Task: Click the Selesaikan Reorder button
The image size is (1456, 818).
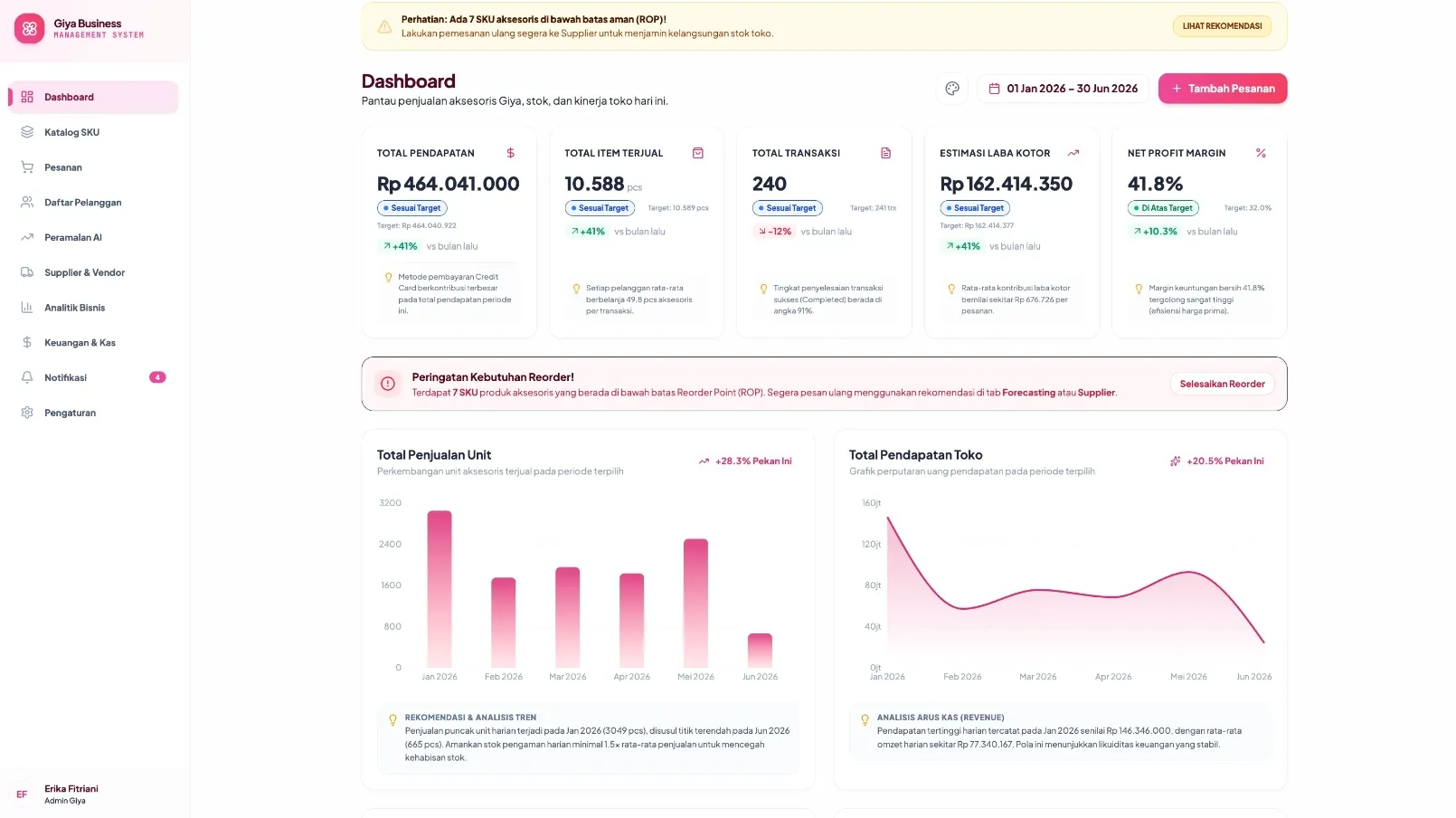Action: click(1222, 384)
